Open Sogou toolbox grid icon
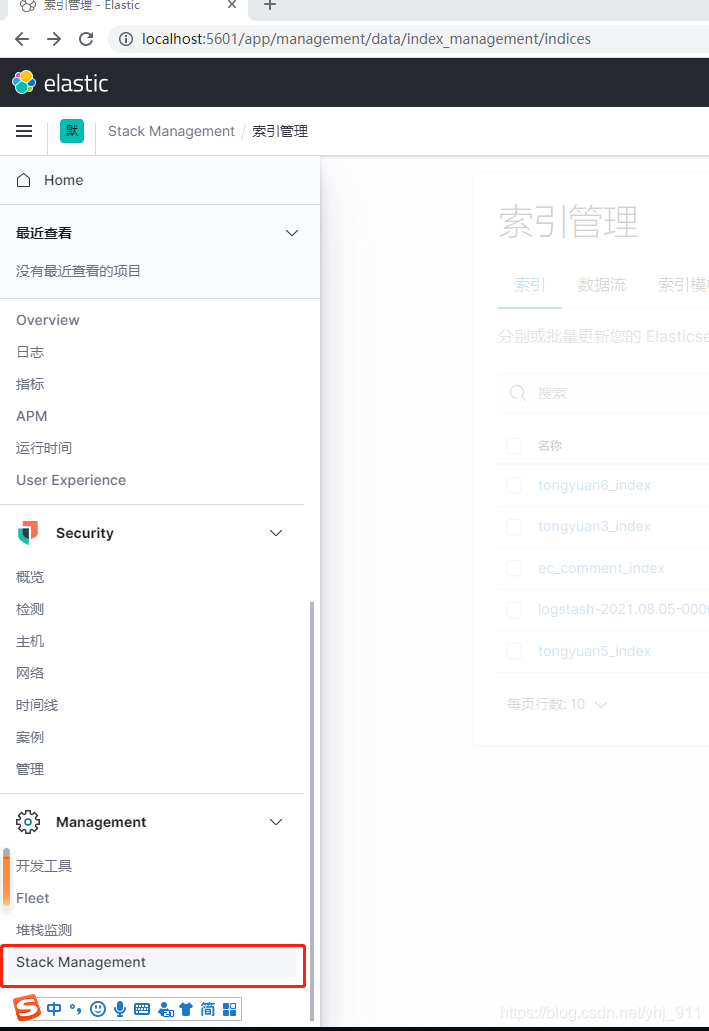The image size is (709, 1031). [x=230, y=1009]
